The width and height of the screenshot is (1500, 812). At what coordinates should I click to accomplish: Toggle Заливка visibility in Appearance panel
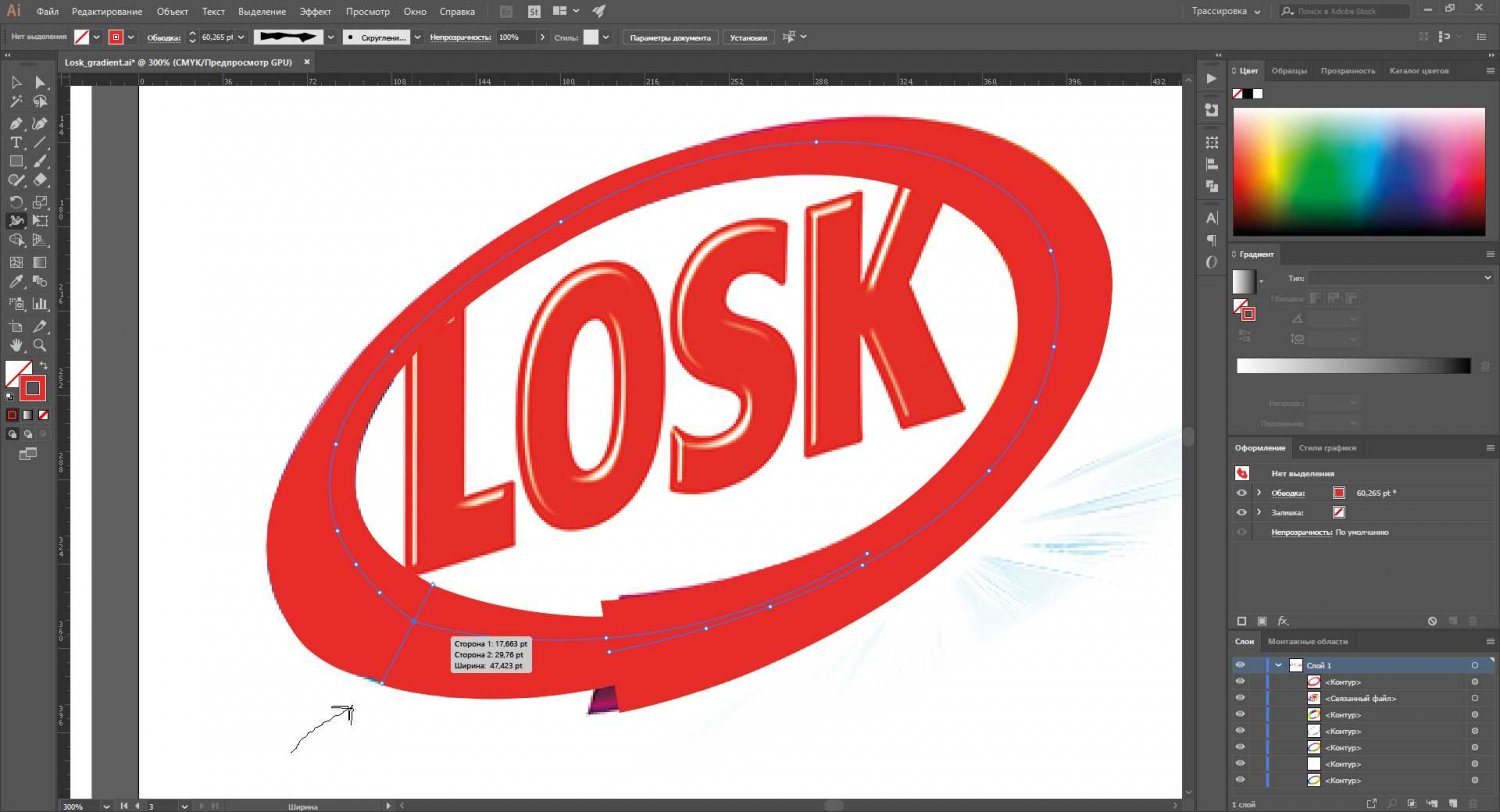(1242, 512)
